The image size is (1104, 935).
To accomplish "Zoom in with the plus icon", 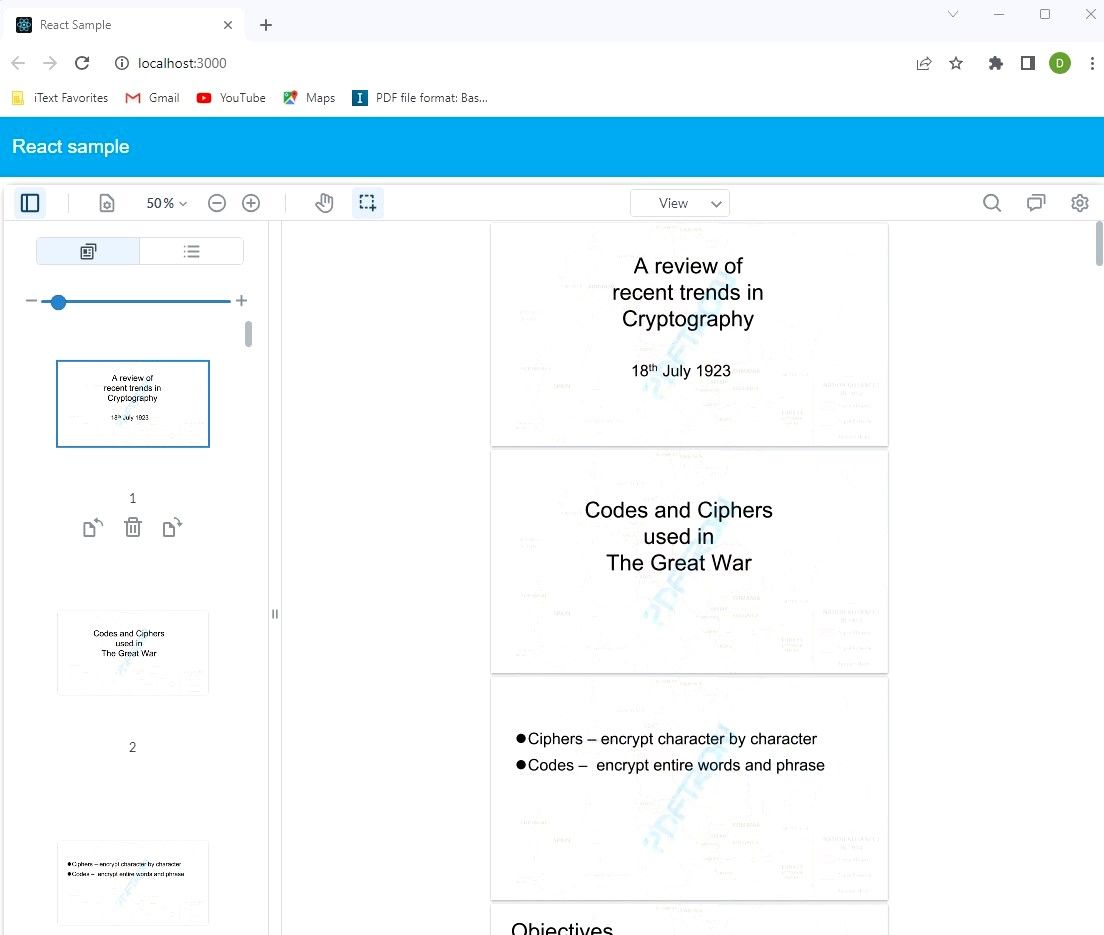I will click(x=251, y=202).
